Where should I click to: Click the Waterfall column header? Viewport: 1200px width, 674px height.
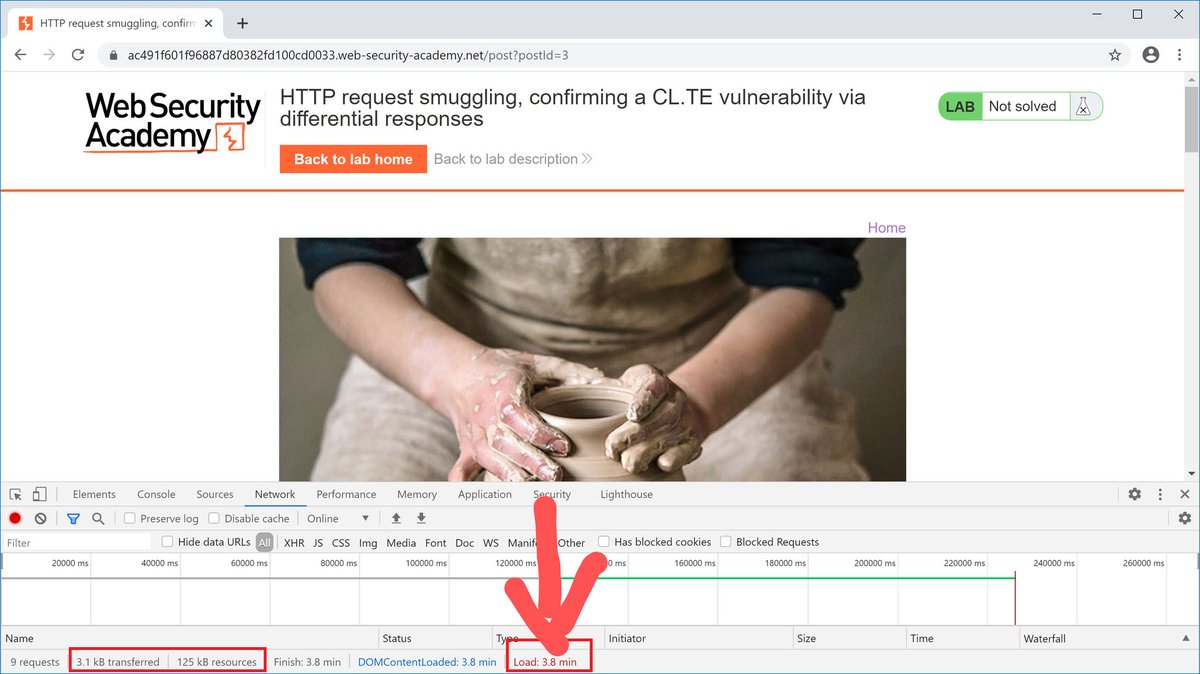[1108, 638]
